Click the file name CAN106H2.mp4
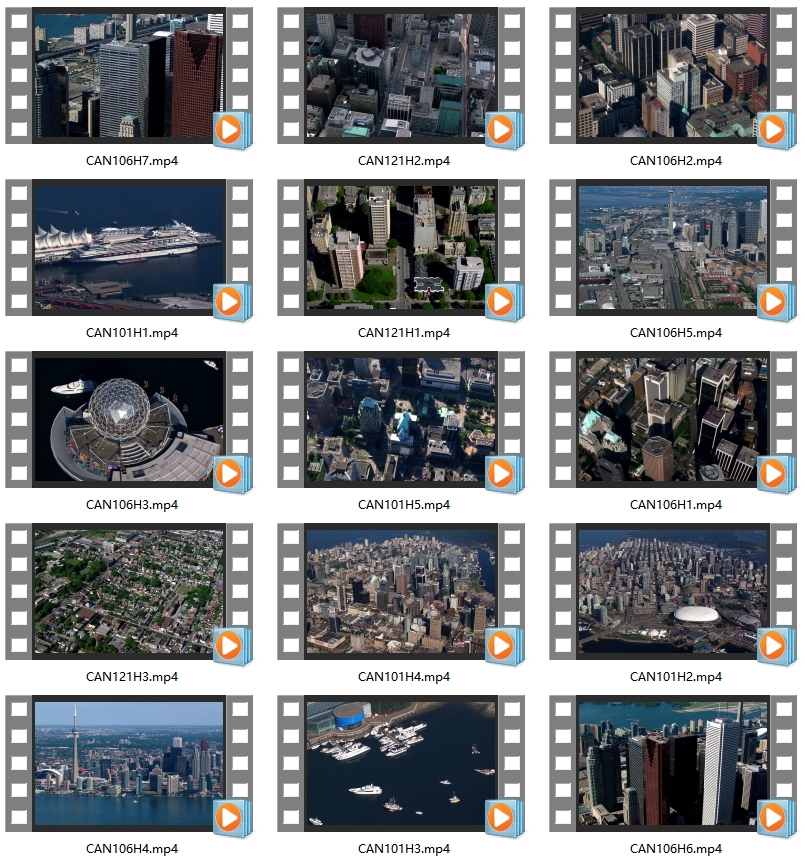This screenshot has height=866, width=805. point(676,161)
